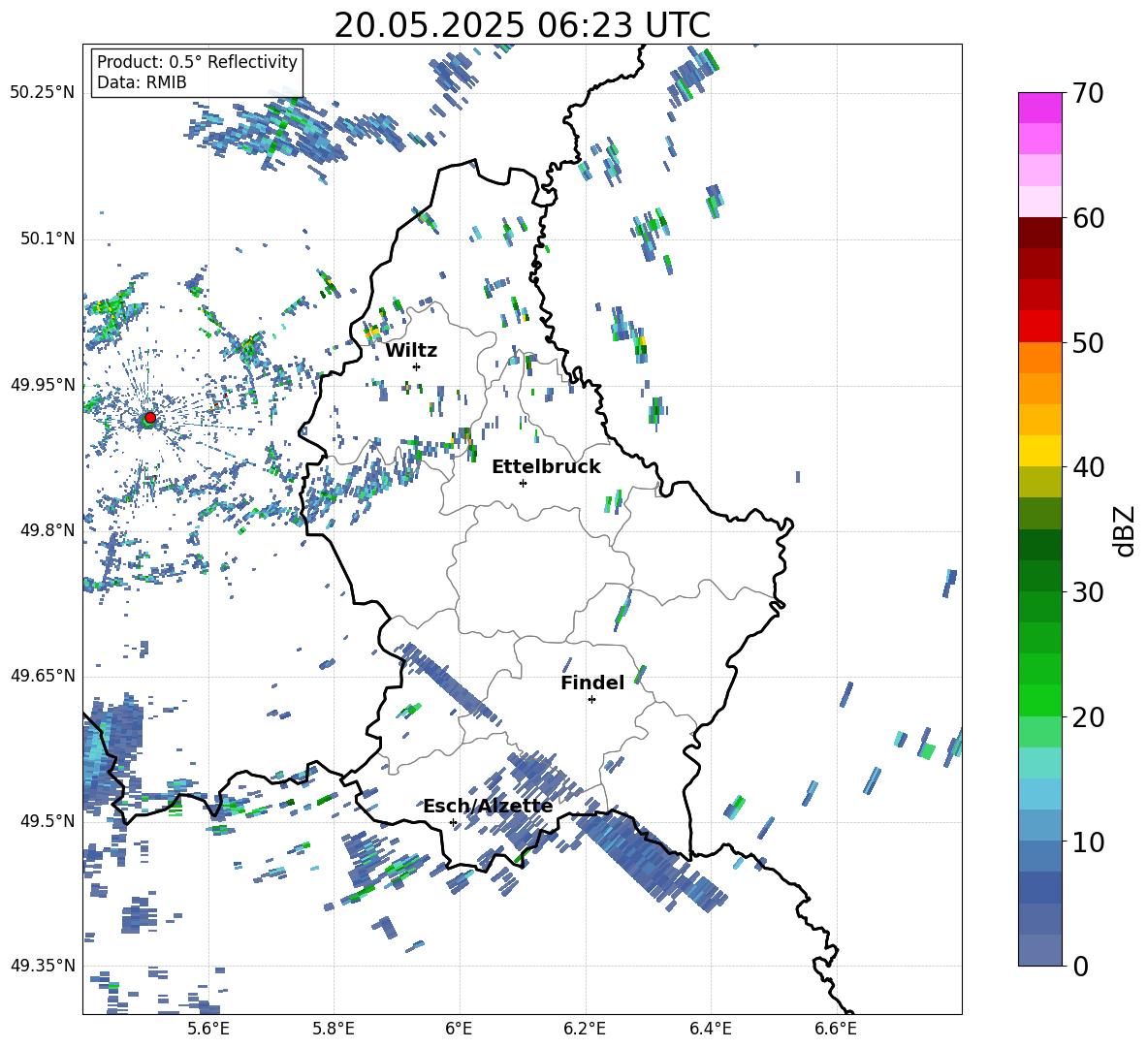Click the Wiltz station cross marker
1148x1048 pixels.
pyautogui.click(x=417, y=366)
